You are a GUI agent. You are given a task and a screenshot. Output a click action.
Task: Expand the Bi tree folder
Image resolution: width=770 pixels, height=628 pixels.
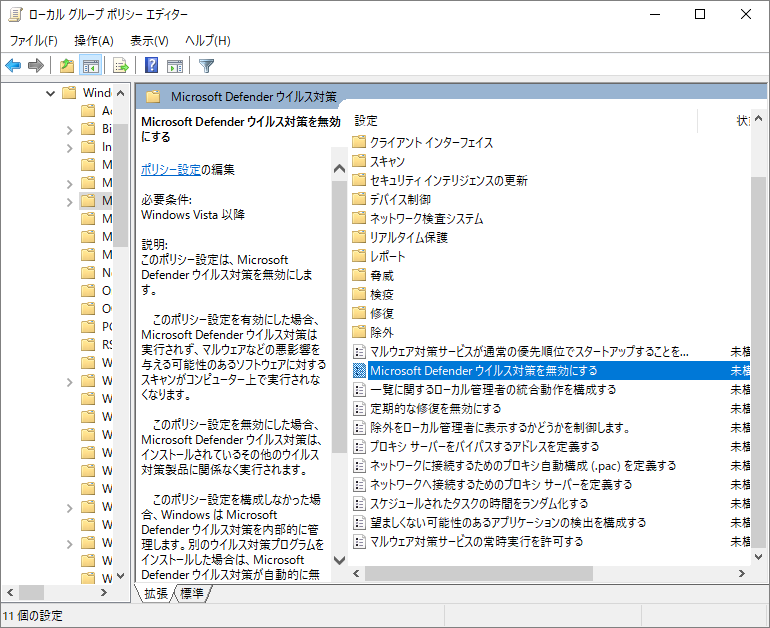[x=69, y=130]
